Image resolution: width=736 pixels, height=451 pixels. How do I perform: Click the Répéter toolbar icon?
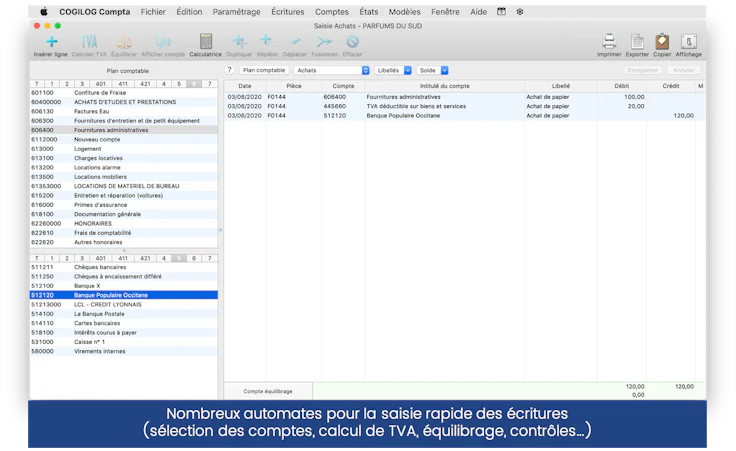(267, 41)
